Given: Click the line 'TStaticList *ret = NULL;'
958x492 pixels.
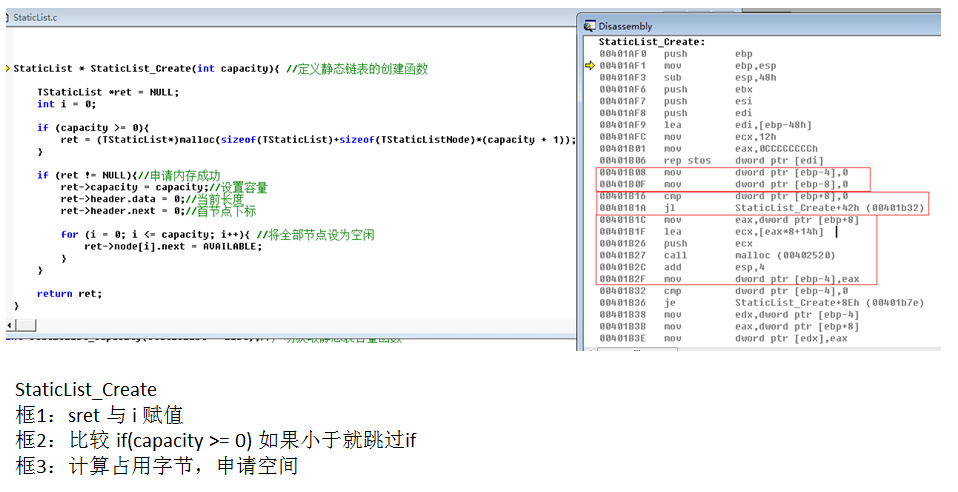Looking at the screenshot, I should (108, 92).
